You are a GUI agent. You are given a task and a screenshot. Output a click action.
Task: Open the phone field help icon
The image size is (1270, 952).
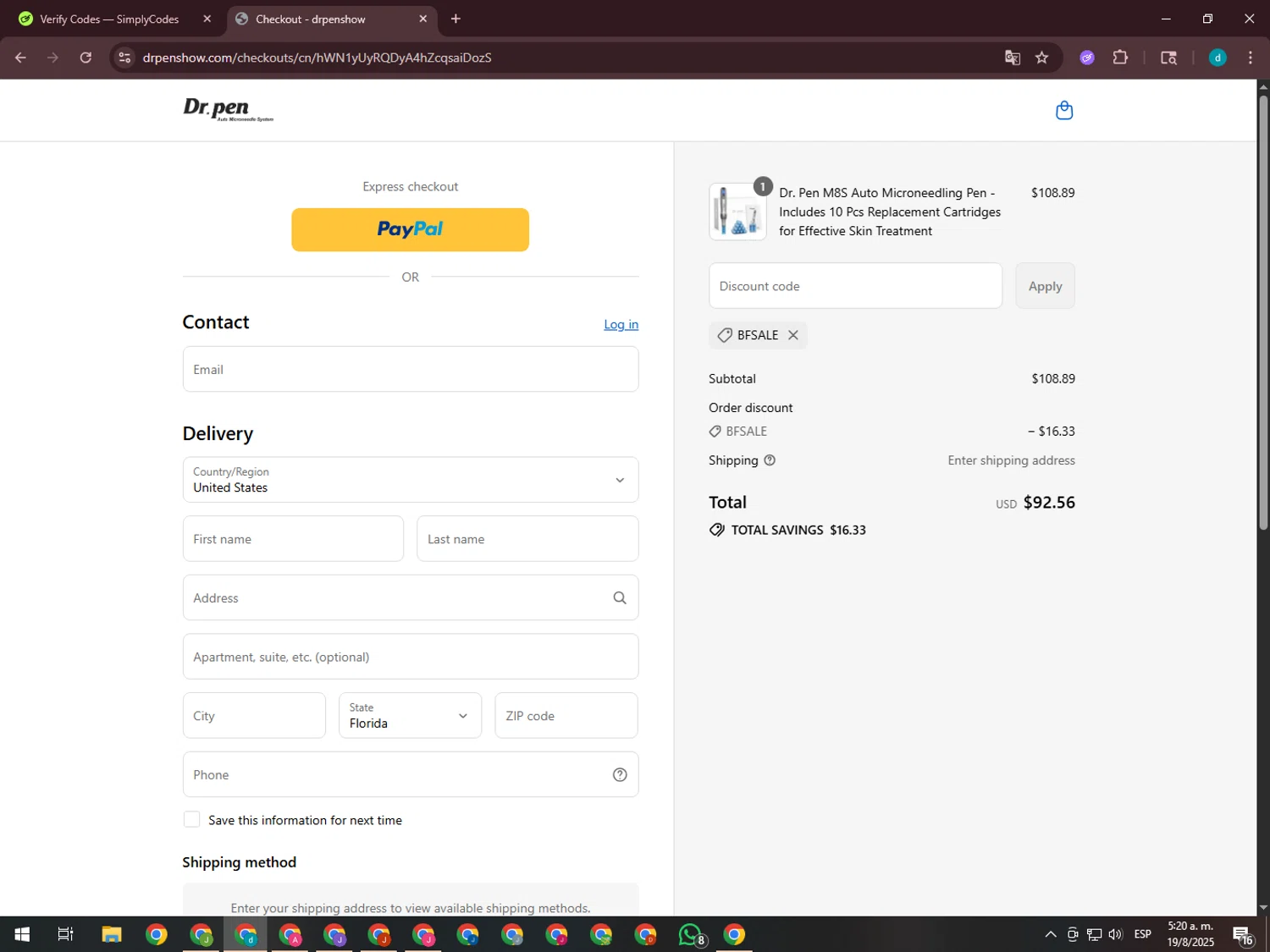point(620,774)
